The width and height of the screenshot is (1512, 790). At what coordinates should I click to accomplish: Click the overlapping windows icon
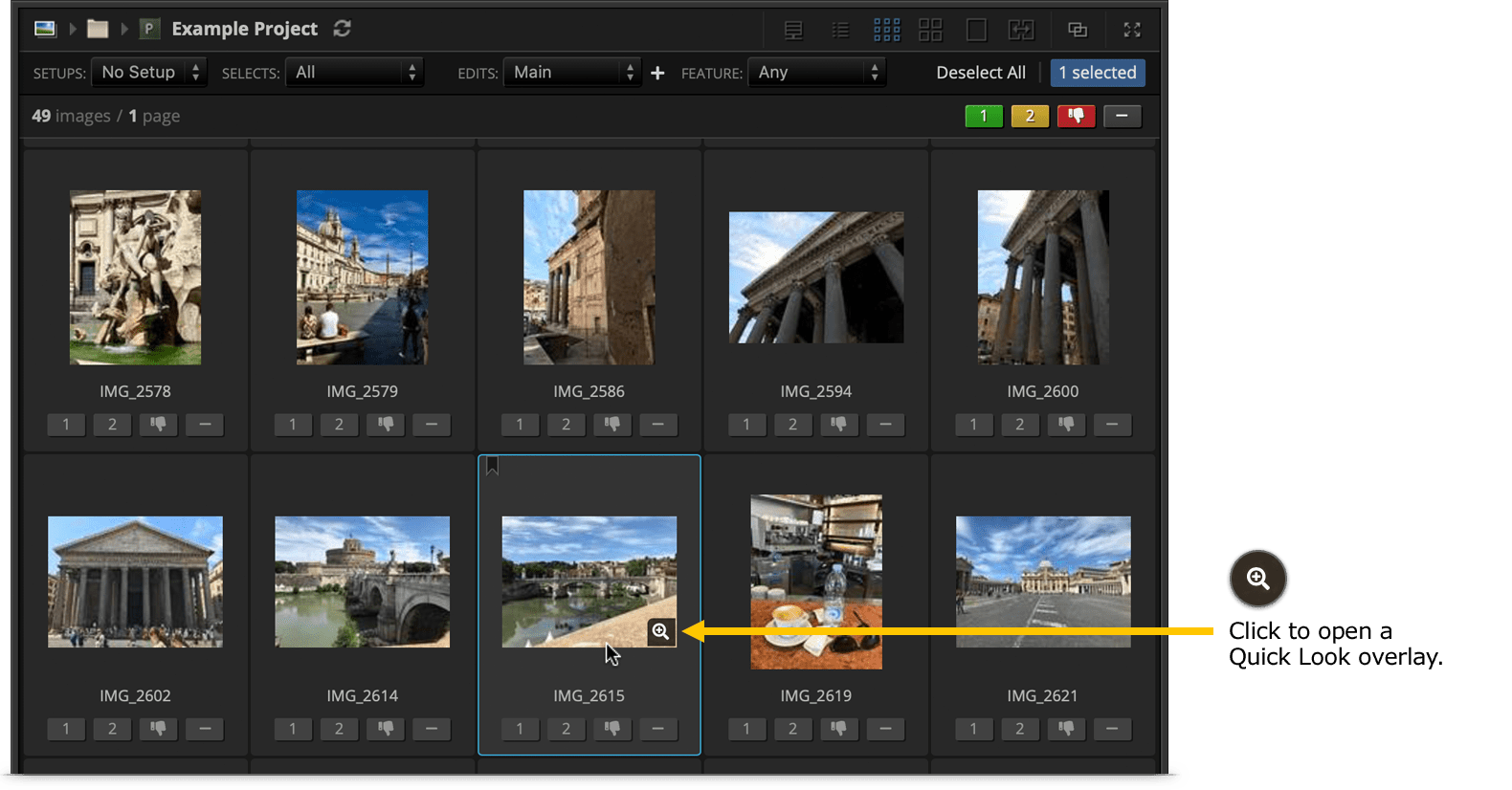coord(1078,31)
